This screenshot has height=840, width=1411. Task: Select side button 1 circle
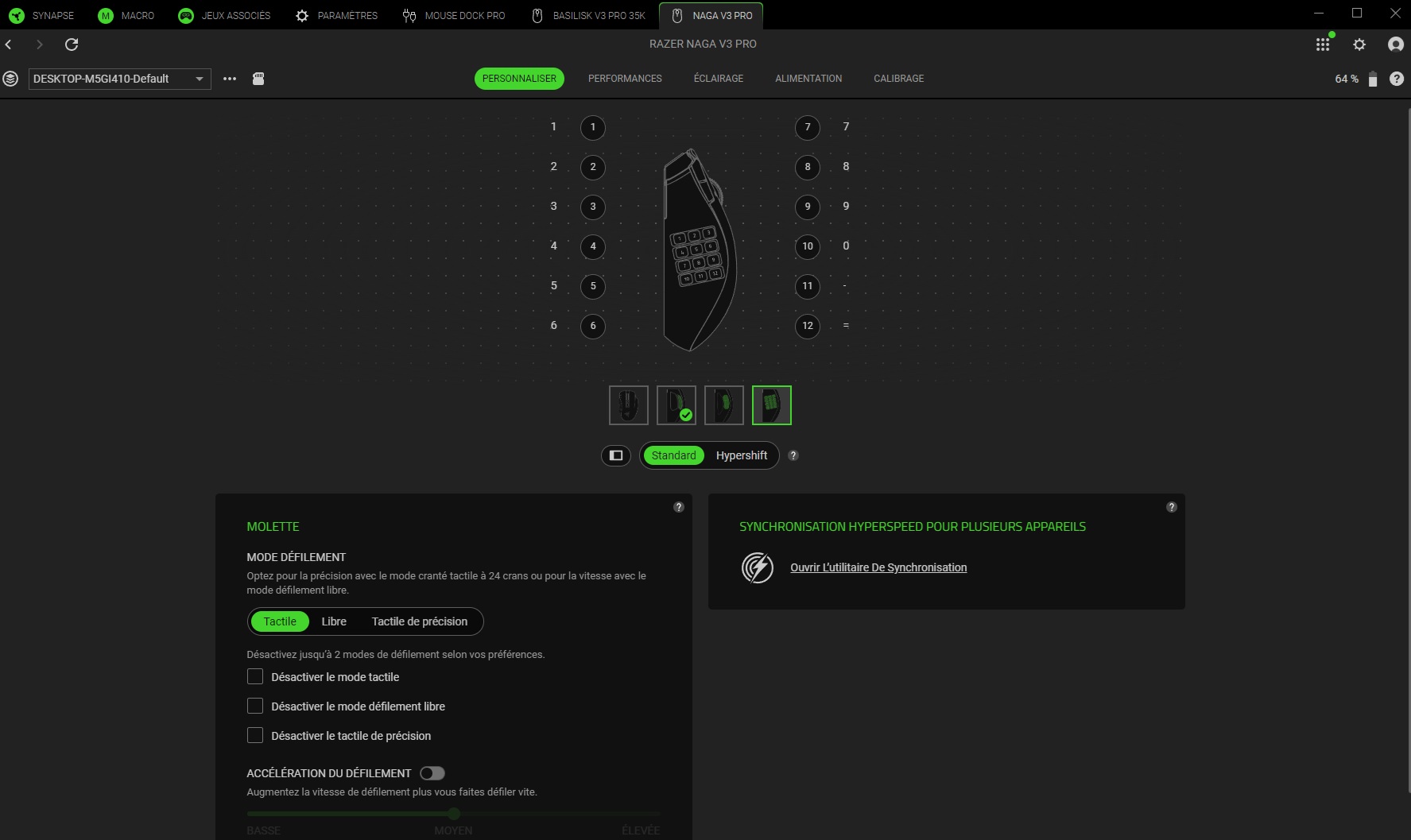pos(593,127)
